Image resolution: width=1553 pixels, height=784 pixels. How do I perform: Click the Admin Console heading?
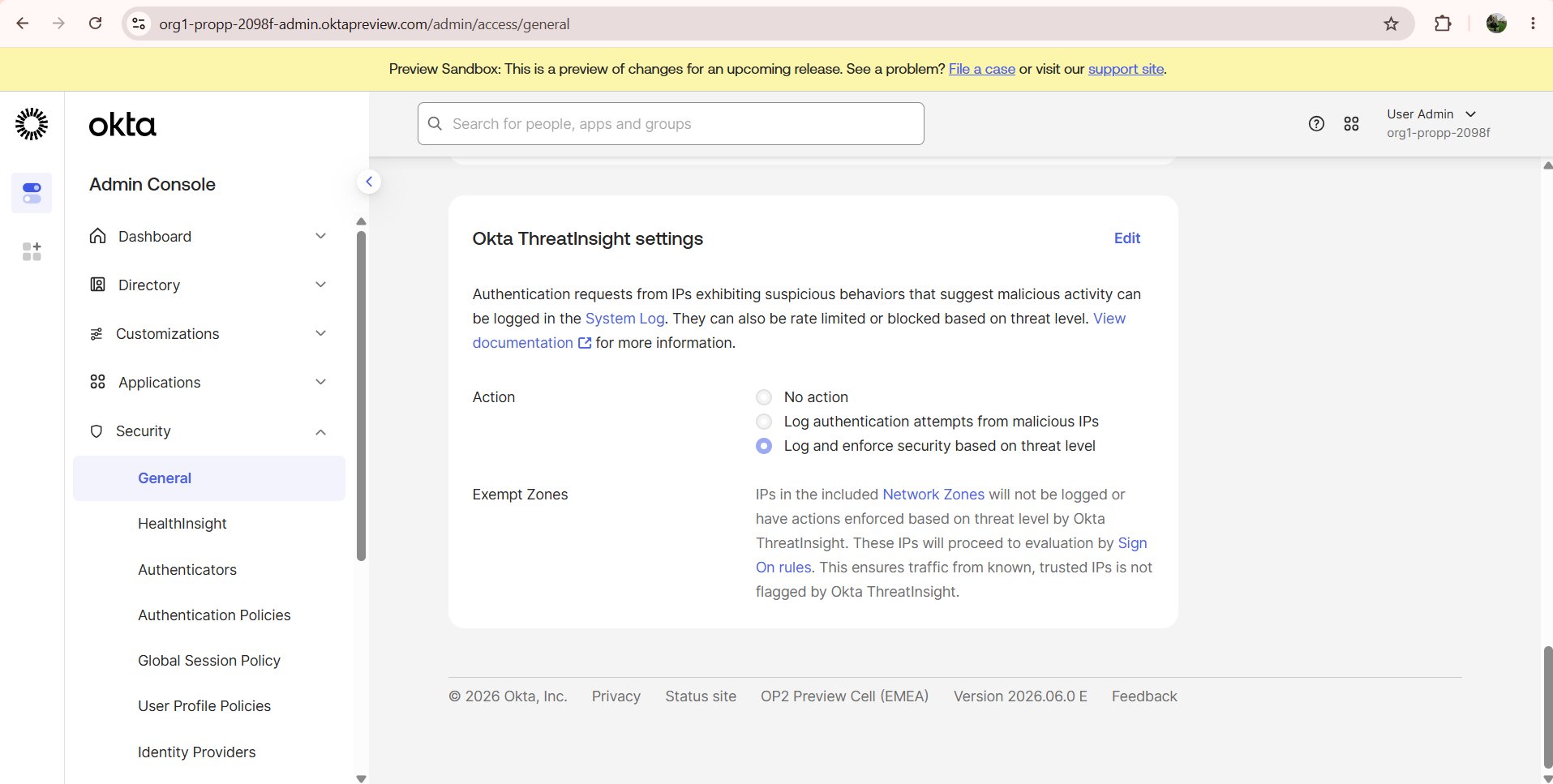pos(152,184)
